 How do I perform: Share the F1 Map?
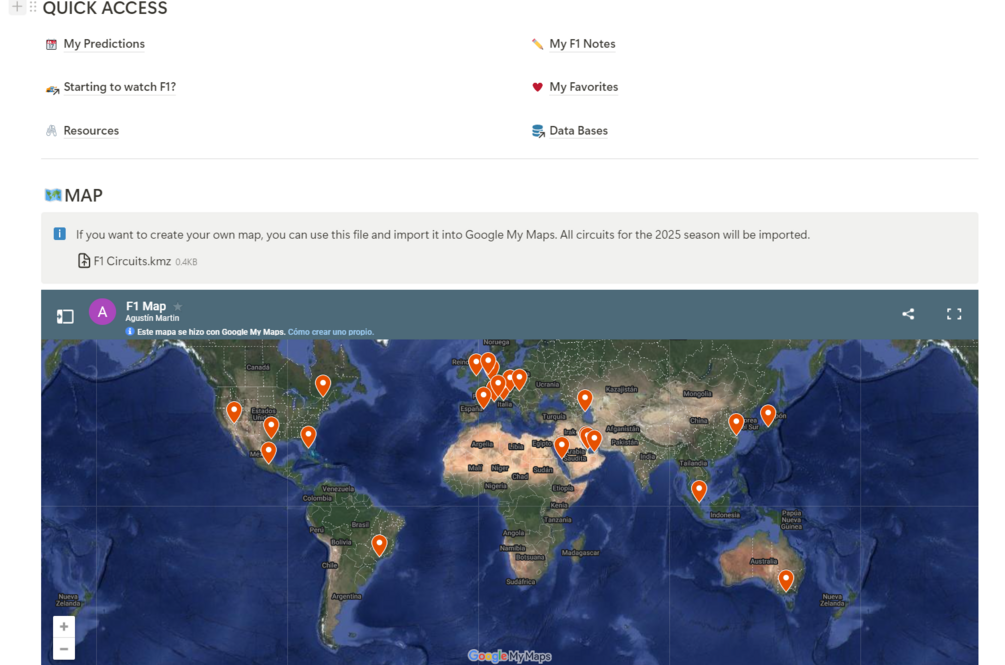[x=908, y=314]
